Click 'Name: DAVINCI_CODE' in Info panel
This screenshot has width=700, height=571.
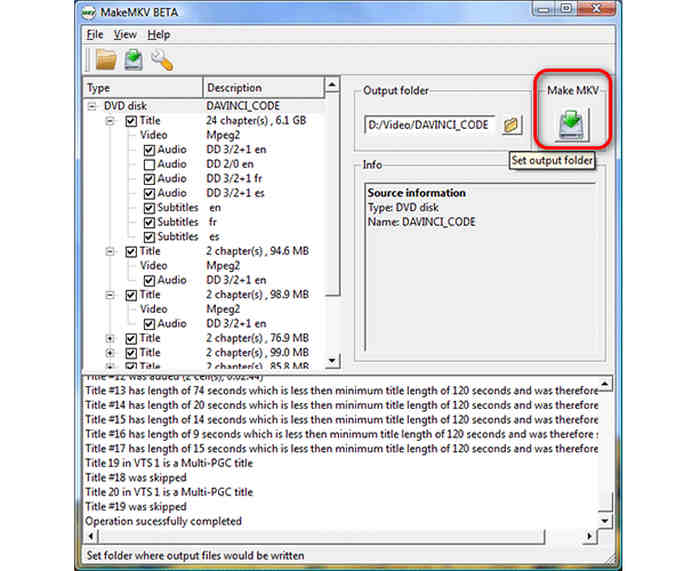[x=421, y=222]
